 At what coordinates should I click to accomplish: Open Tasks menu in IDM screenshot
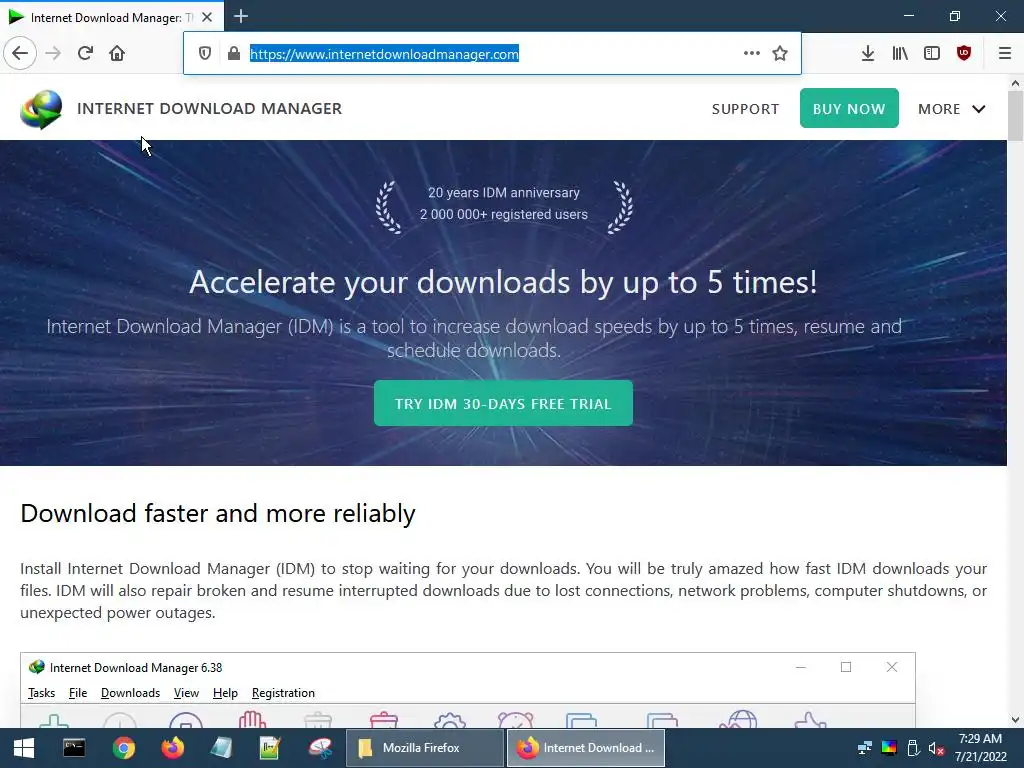coord(41,693)
